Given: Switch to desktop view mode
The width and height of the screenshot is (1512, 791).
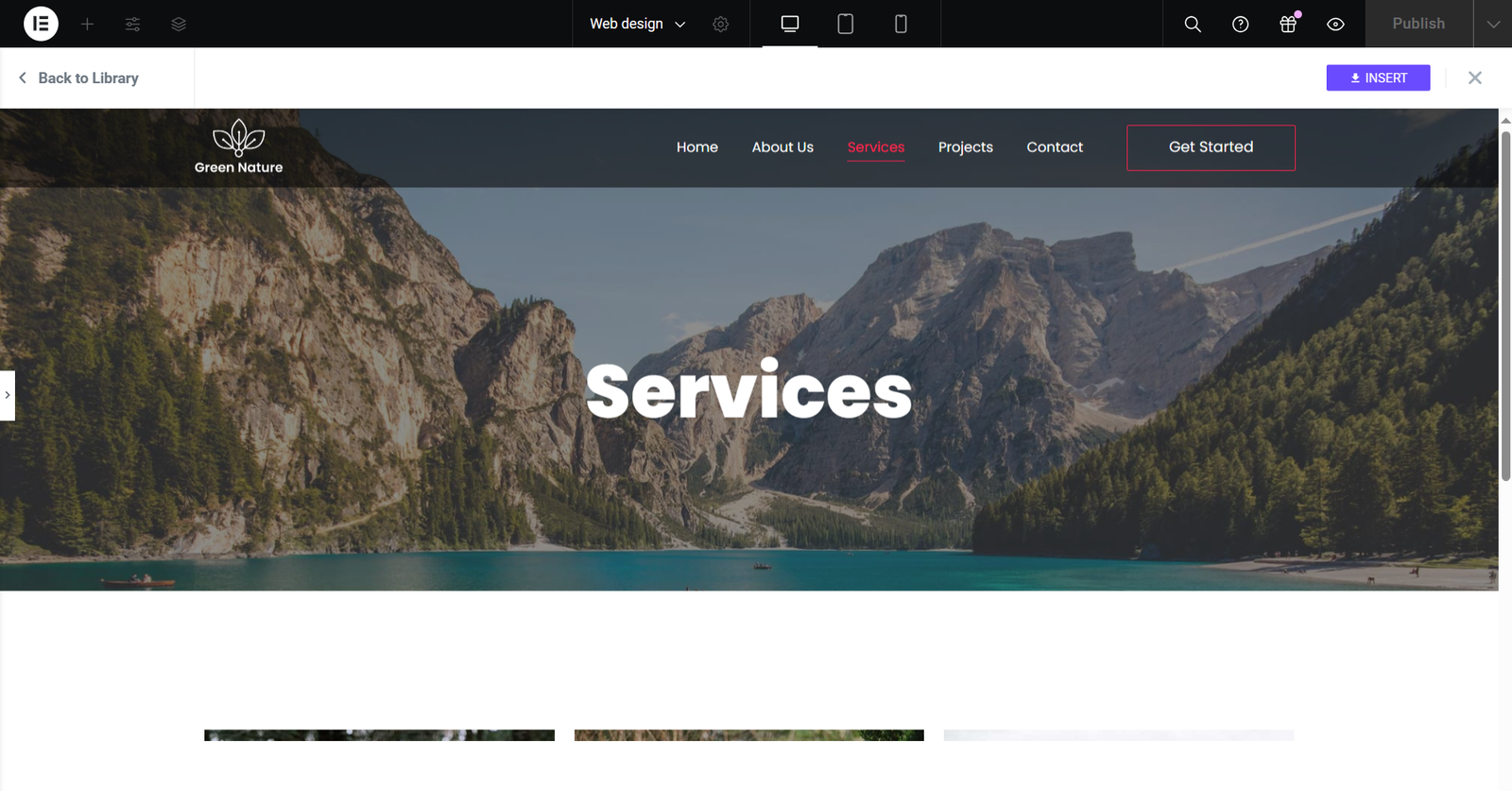Looking at the screenshot, I should coord(790,24).
